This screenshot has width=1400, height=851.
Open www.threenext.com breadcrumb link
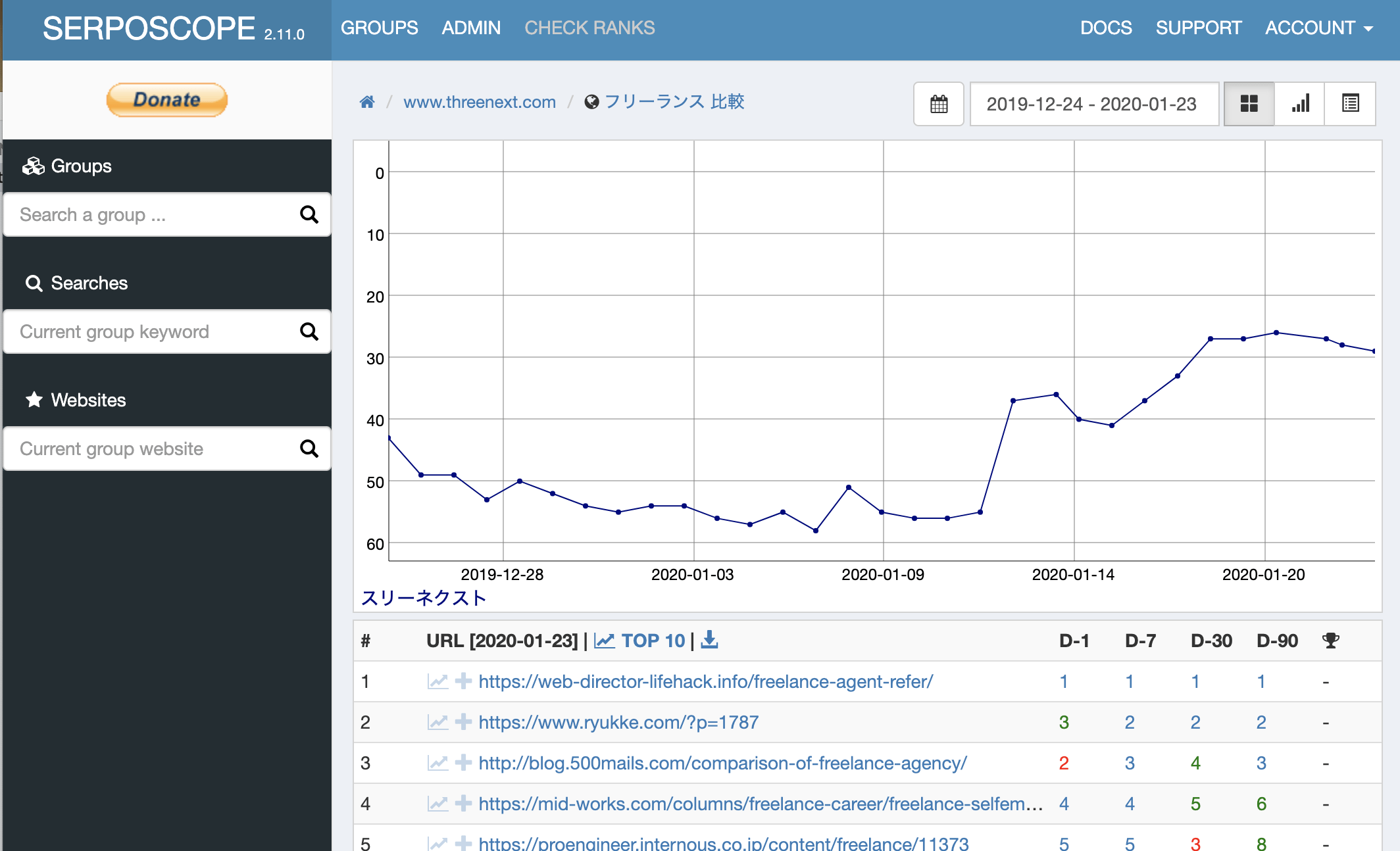(480, 102)
